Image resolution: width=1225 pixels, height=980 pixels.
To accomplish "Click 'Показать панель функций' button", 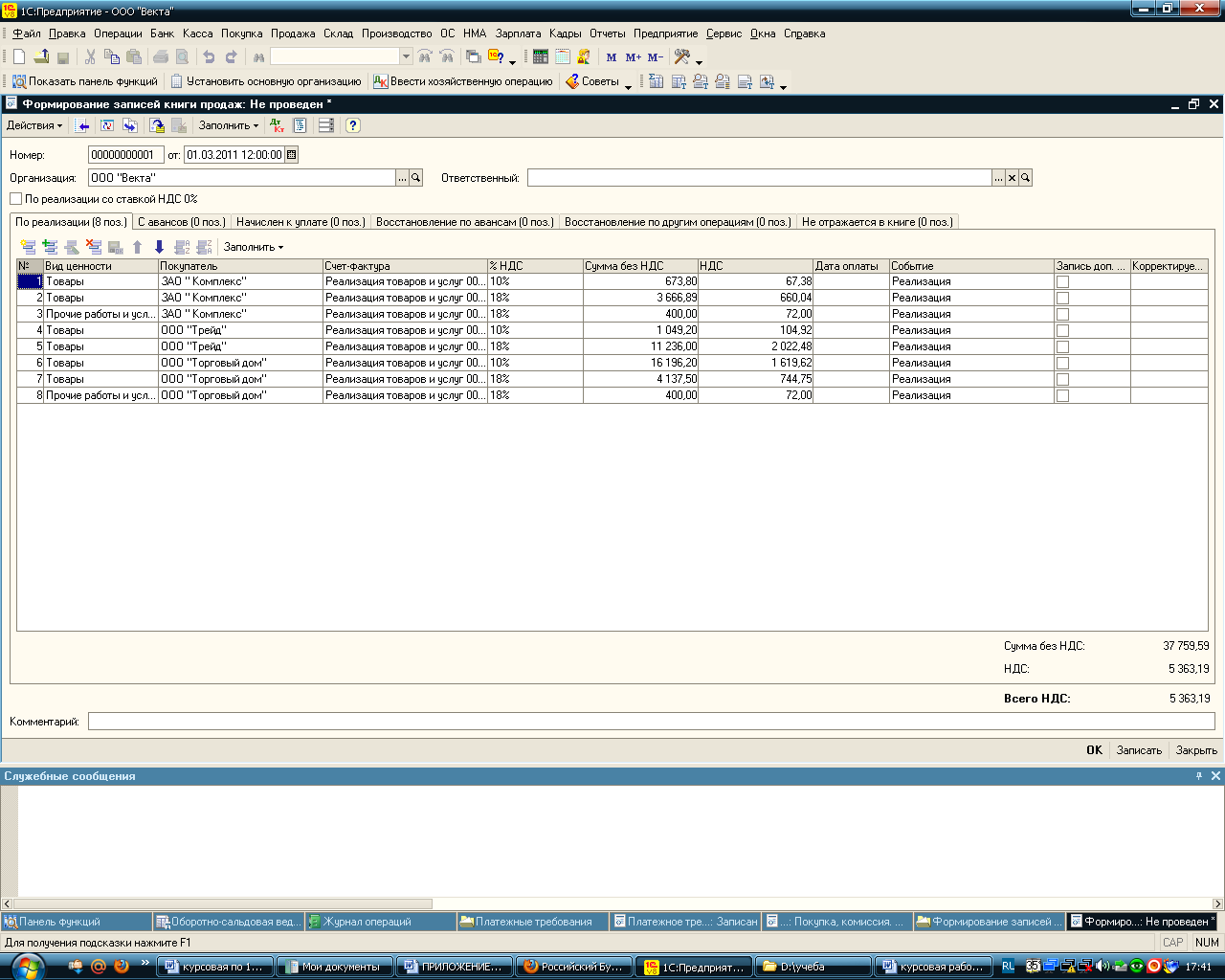I will click(x=85, y=81).
